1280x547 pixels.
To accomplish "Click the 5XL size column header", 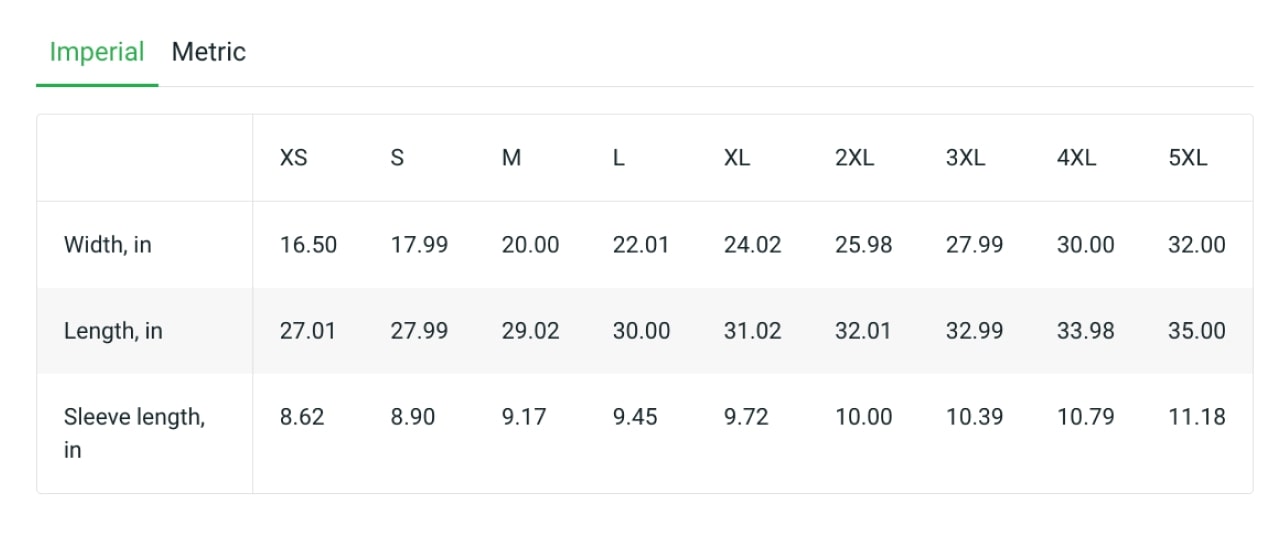I will 1187,158.
